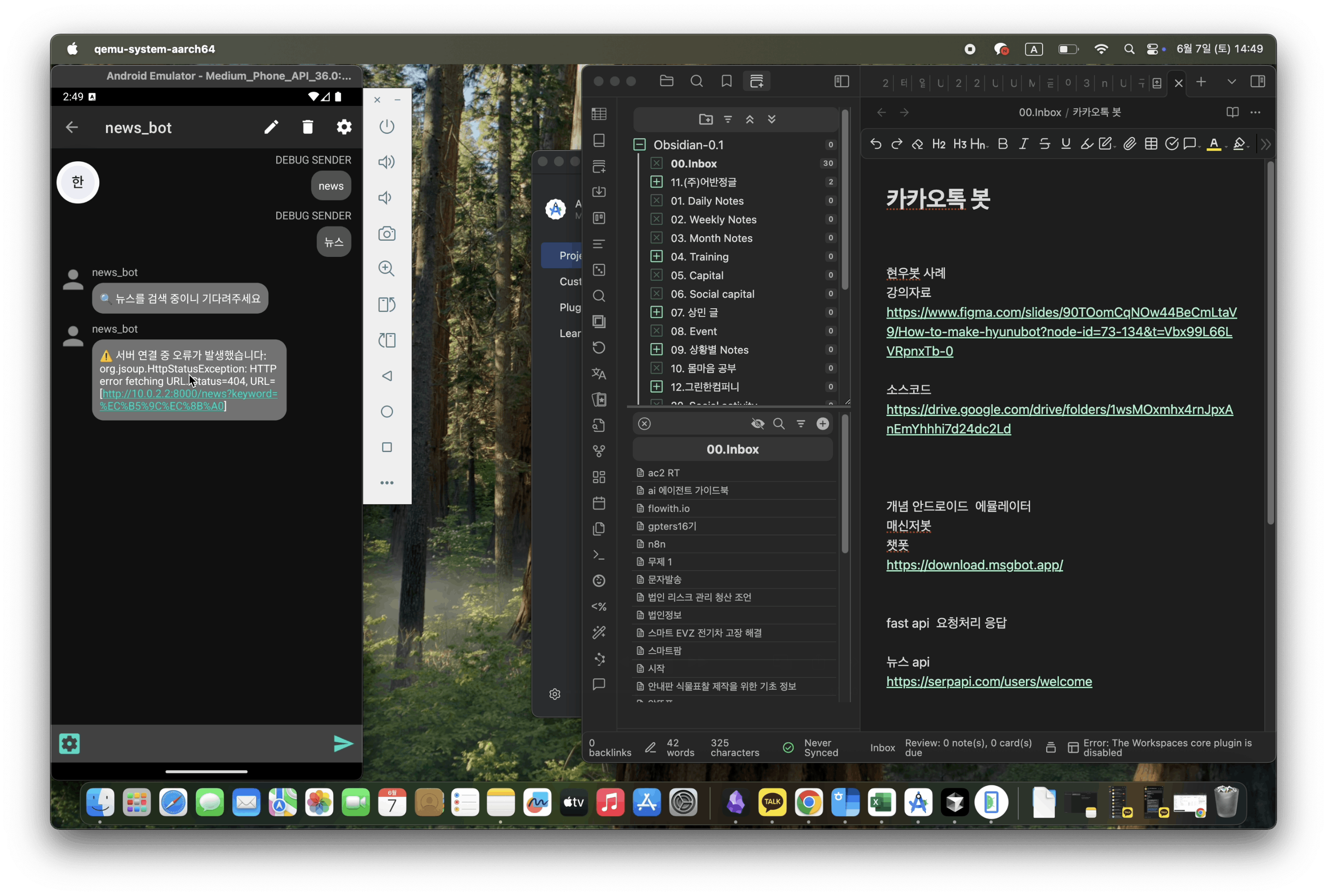Click the undo arrow in the editor toolbar
Viewport: 1327px width, 896px height.
(875, 144)
